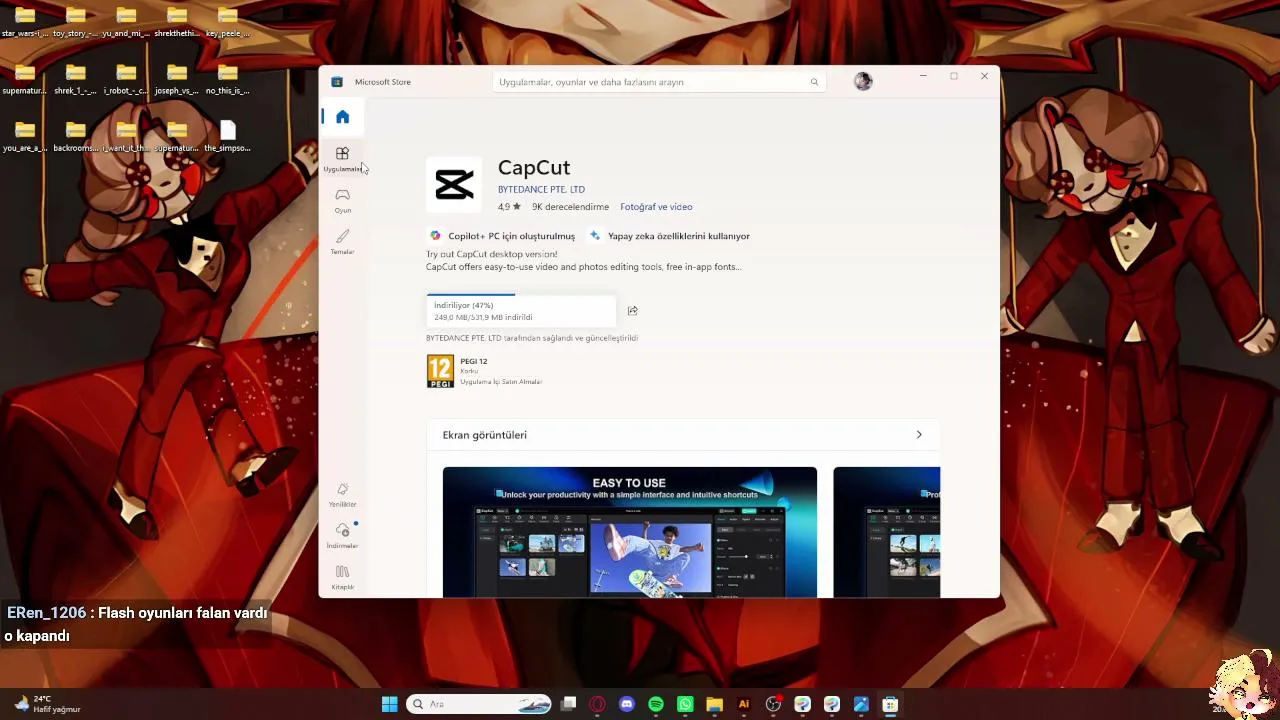Open Spotify from the taskbar
Screen dimensions: 1280x720
click(x=656, y=704)
